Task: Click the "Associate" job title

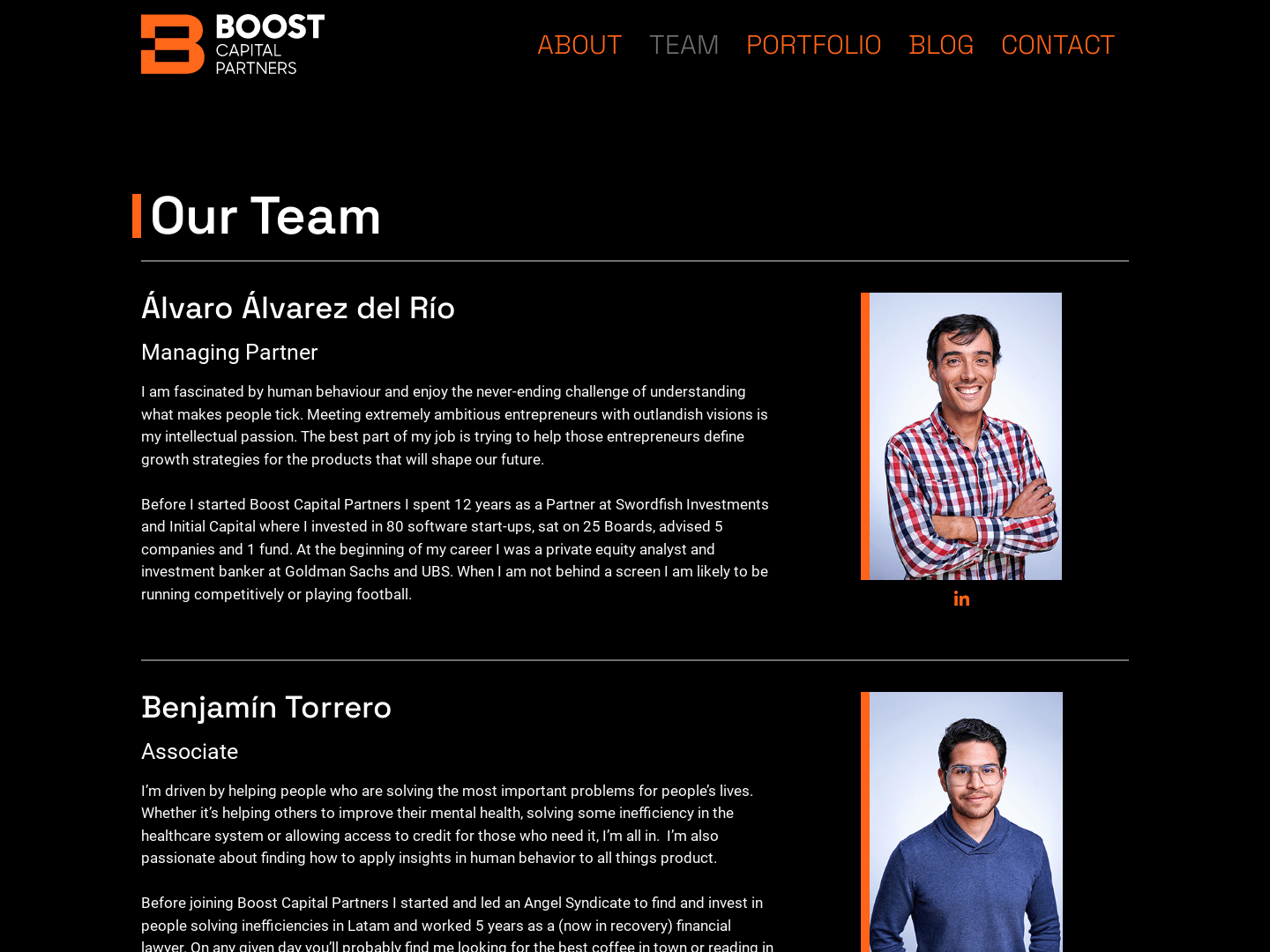Action: tap(190, 751)
